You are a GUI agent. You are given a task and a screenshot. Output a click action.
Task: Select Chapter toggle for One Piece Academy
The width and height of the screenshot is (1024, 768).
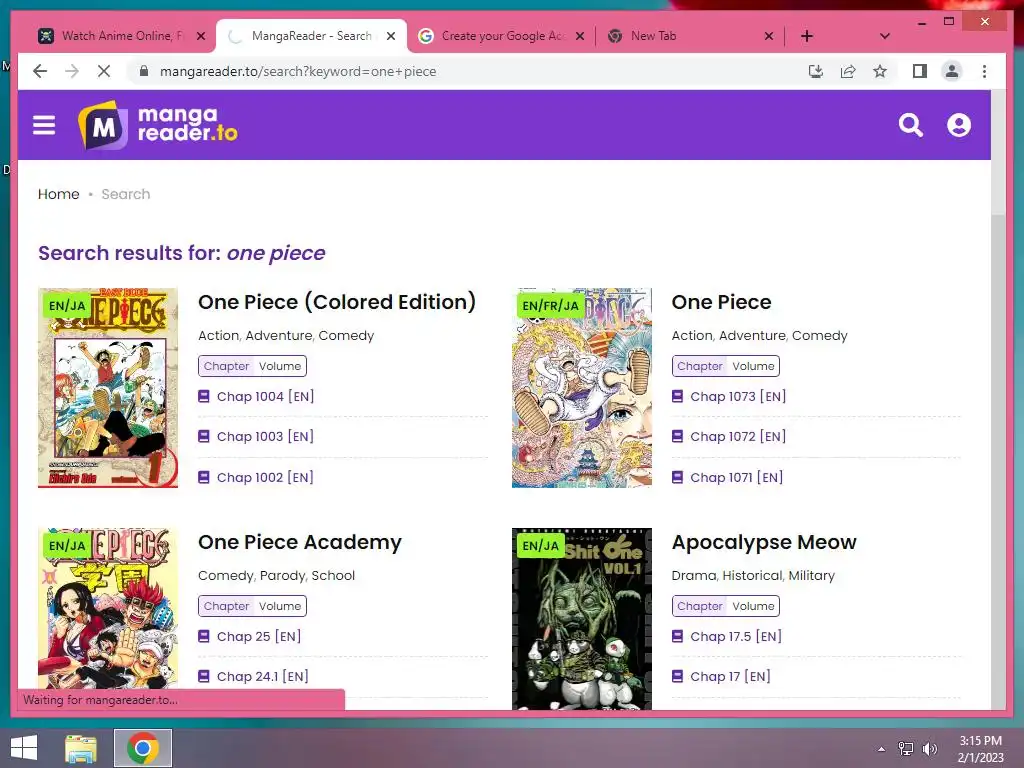[226, 606]
